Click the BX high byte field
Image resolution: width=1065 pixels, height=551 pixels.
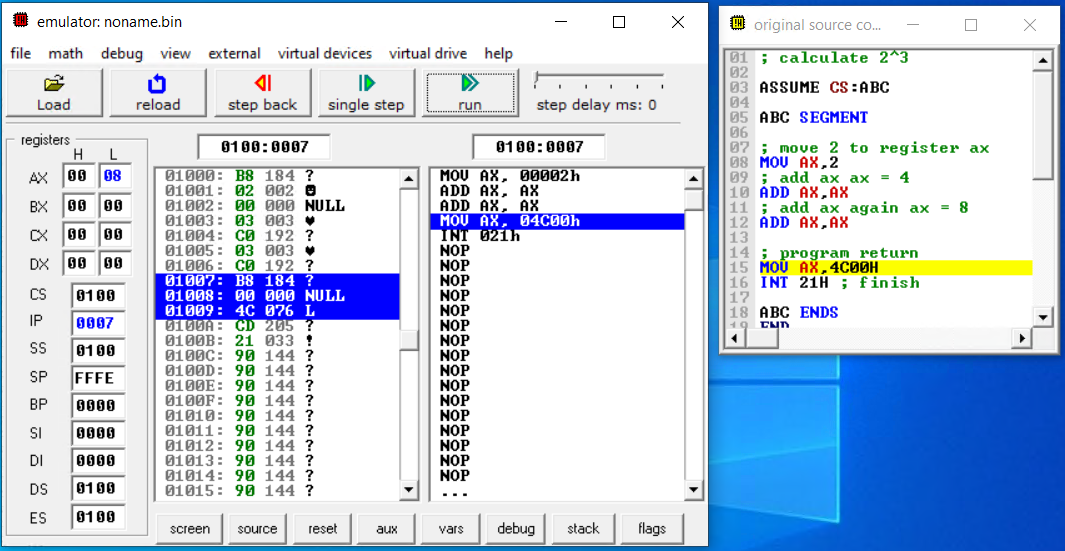point(79,206)
